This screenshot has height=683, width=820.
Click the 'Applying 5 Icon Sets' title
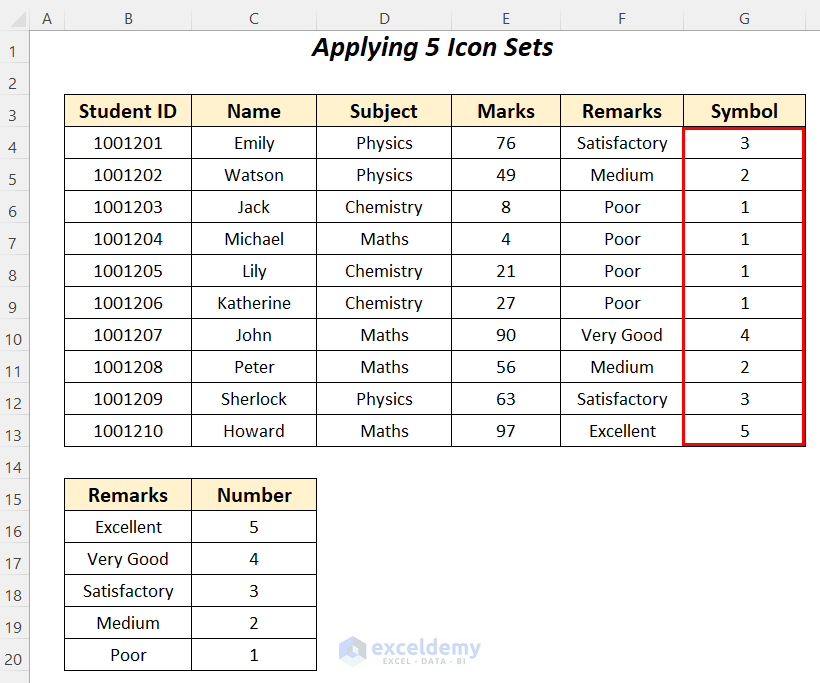coord(432,48)
